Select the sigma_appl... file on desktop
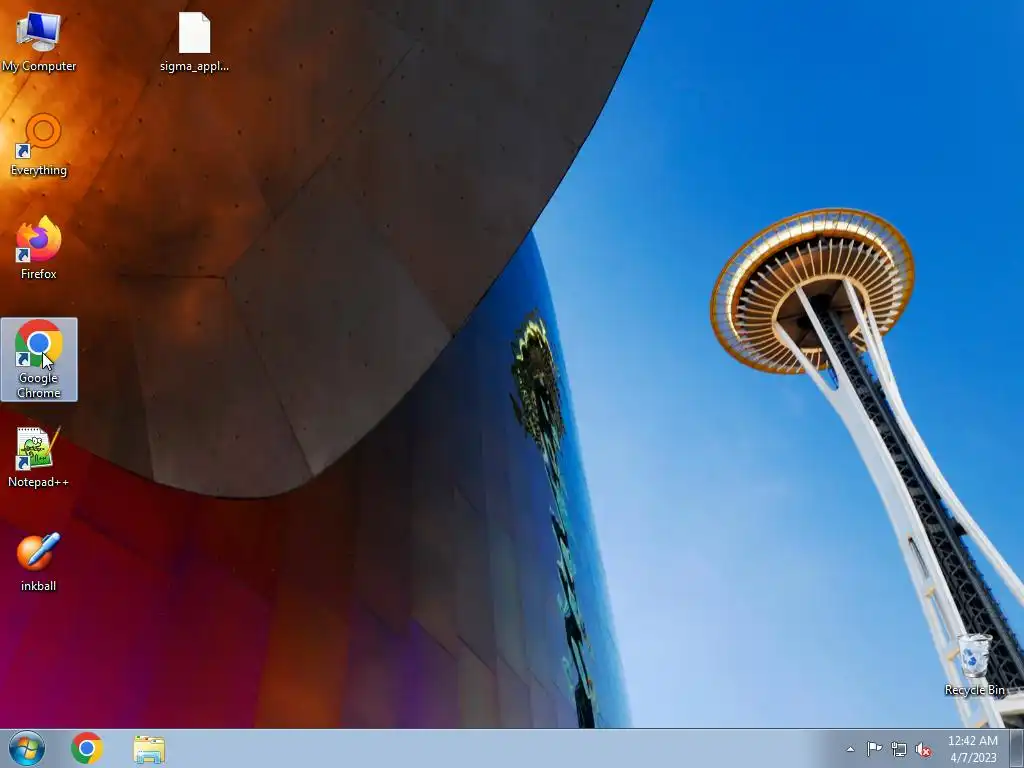The image size is (1024, 768). (195, 42)
